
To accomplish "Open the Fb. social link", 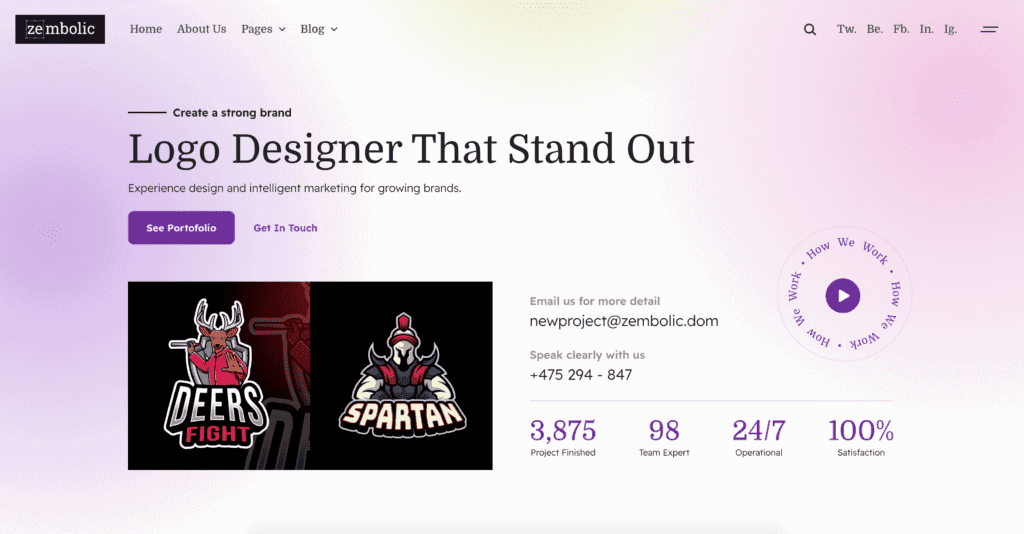I will [901, 29].
